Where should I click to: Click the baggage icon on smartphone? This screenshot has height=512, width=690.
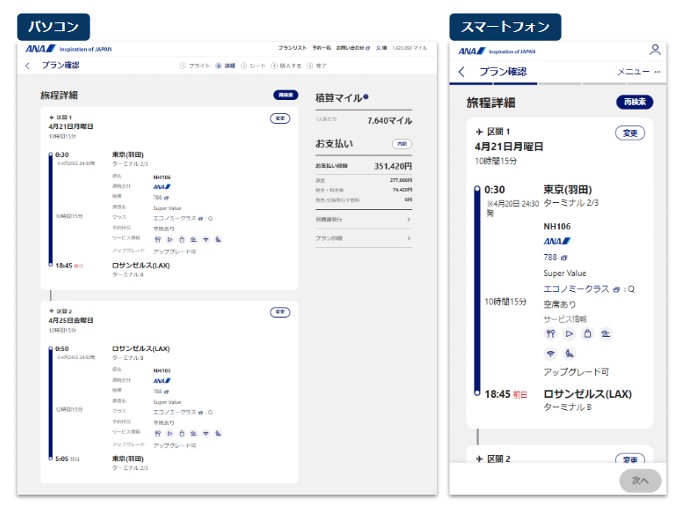point(587,334)
